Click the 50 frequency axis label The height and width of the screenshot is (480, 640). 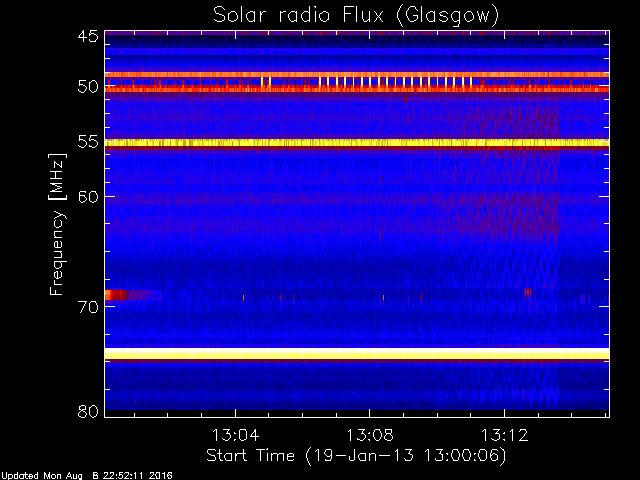(88, 87)
